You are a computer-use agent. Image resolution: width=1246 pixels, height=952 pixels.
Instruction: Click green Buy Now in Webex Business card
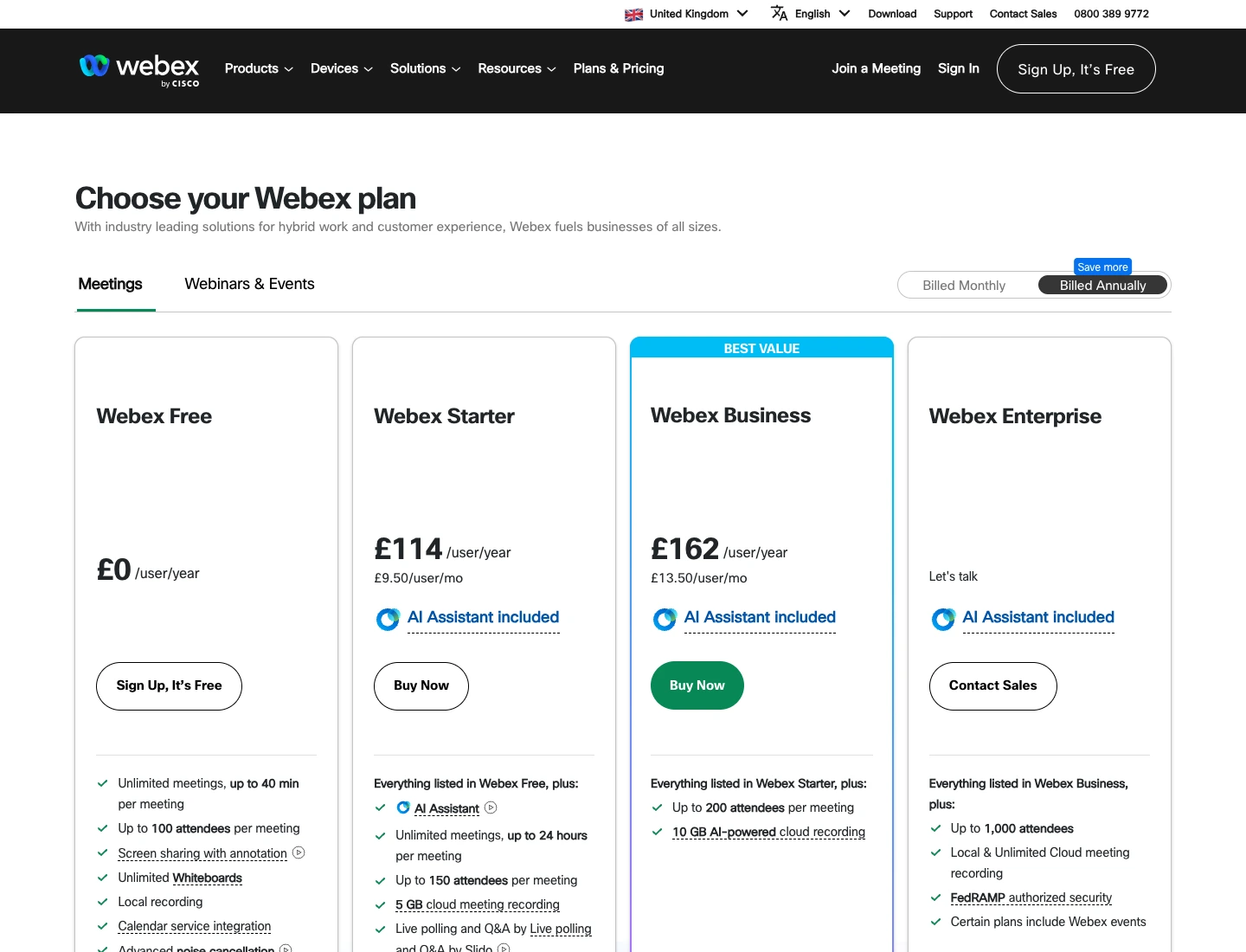click(x=697, y=685)
